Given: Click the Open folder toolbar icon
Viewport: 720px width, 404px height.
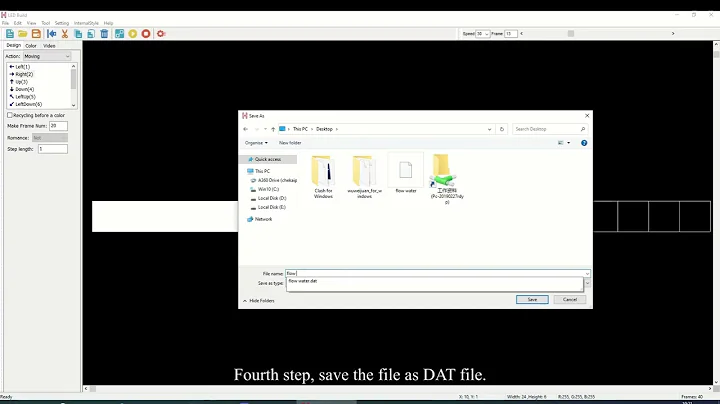Looking at the screenshot, I should (x=22, y=34).
